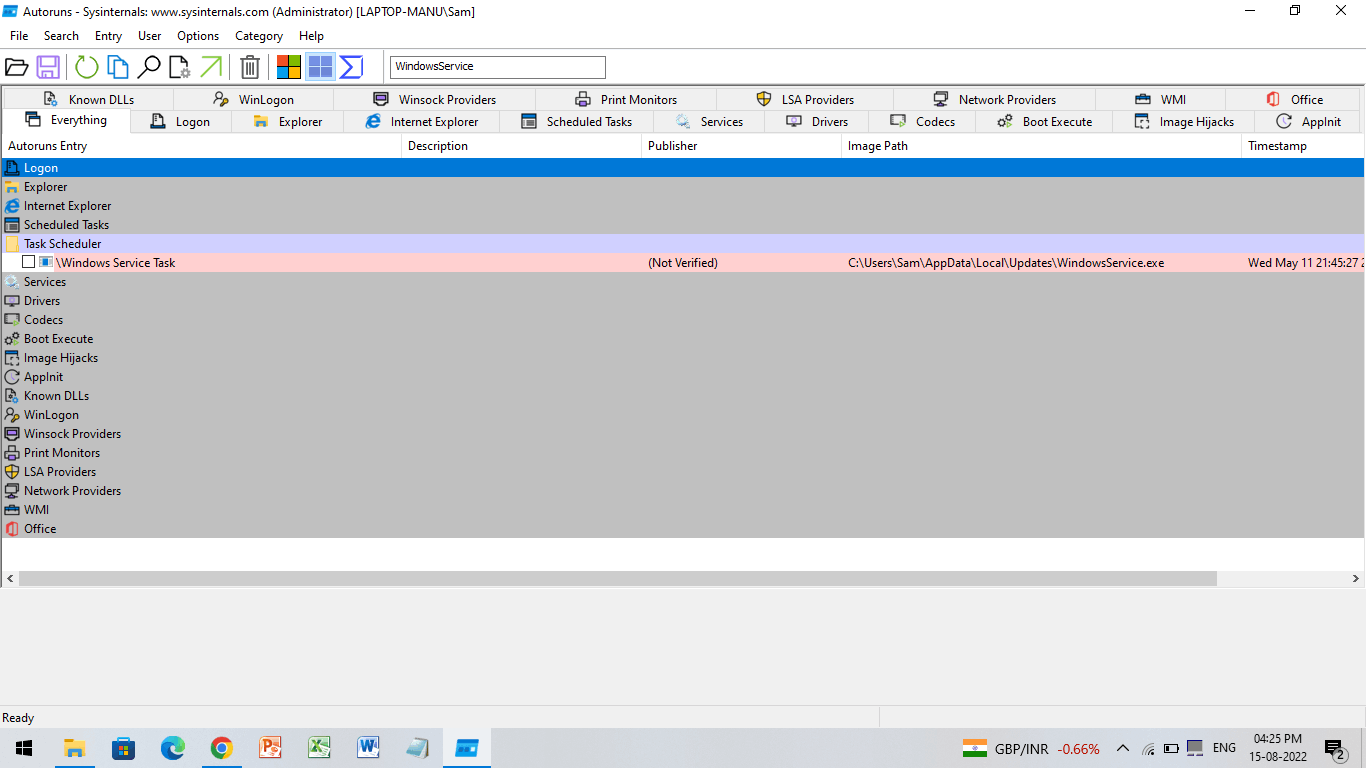Open the LSA Providers tab
The width and height of the screenshot is (1366, 768).
pyautogui.click(x=805, y=99)
